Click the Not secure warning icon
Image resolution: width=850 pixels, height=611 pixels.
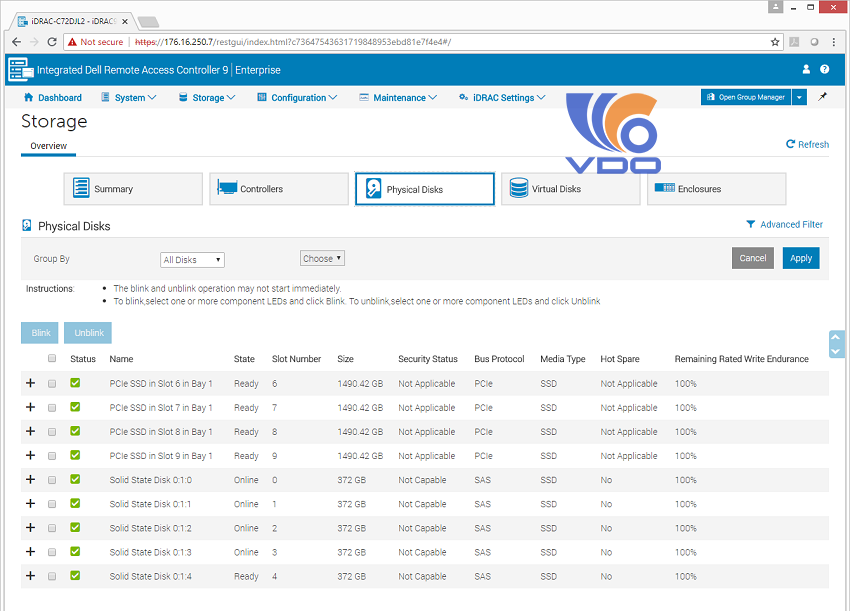click(x=72, y=42)
